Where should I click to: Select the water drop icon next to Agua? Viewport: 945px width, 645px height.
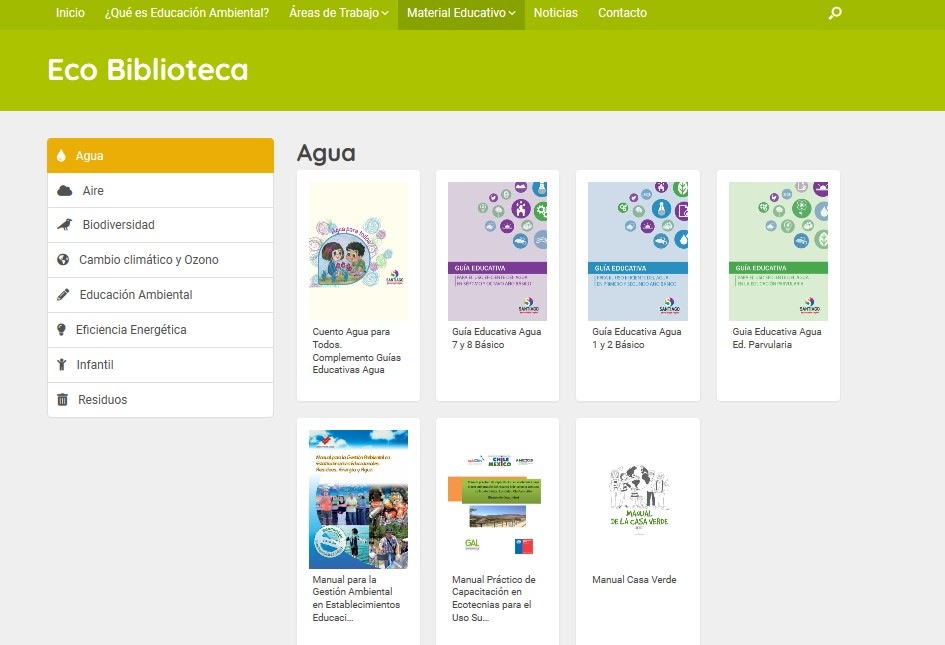(62, 155)
